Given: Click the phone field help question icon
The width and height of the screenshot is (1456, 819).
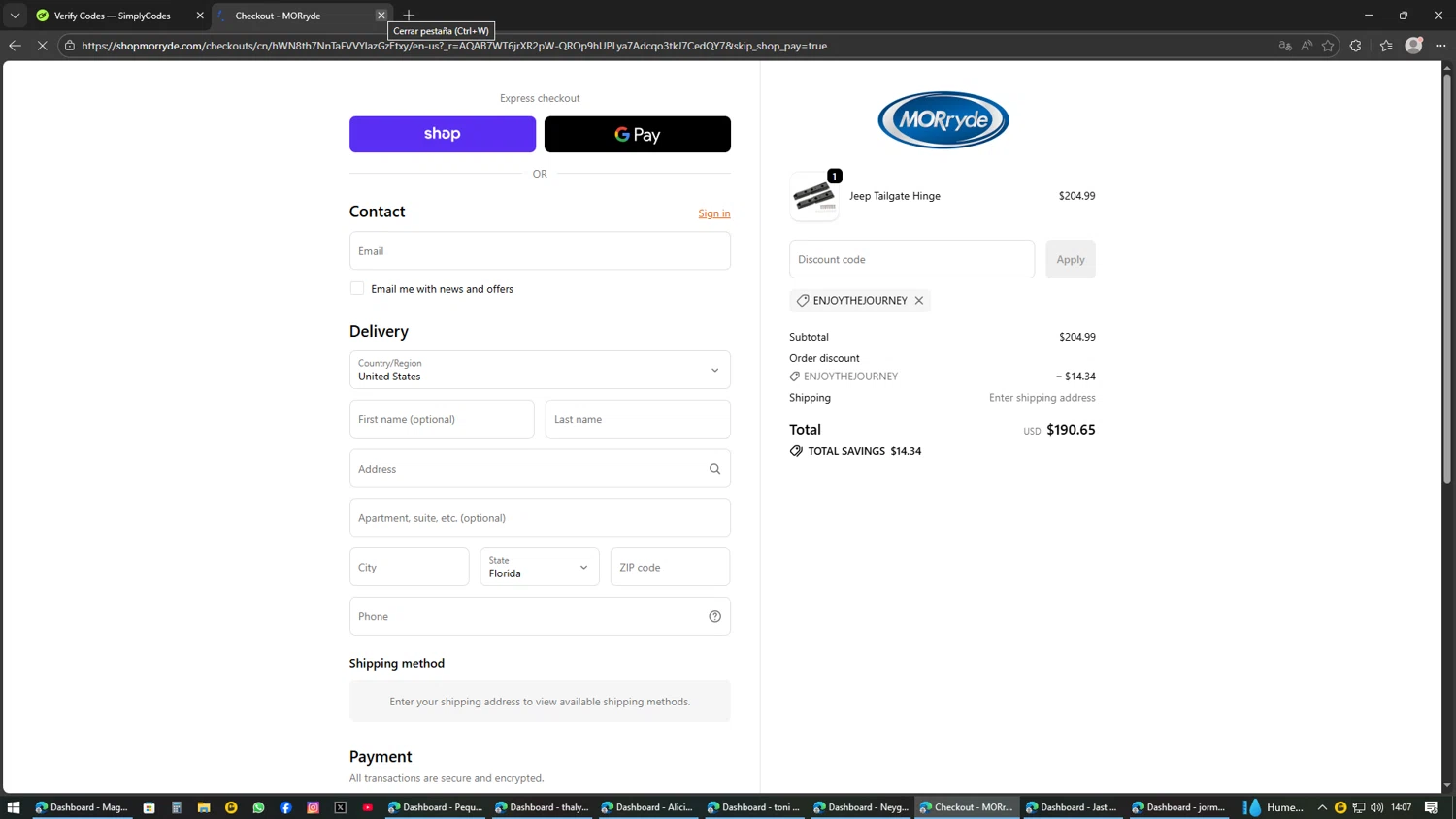Looking at the screenshot, I should (x=714, y=616).
